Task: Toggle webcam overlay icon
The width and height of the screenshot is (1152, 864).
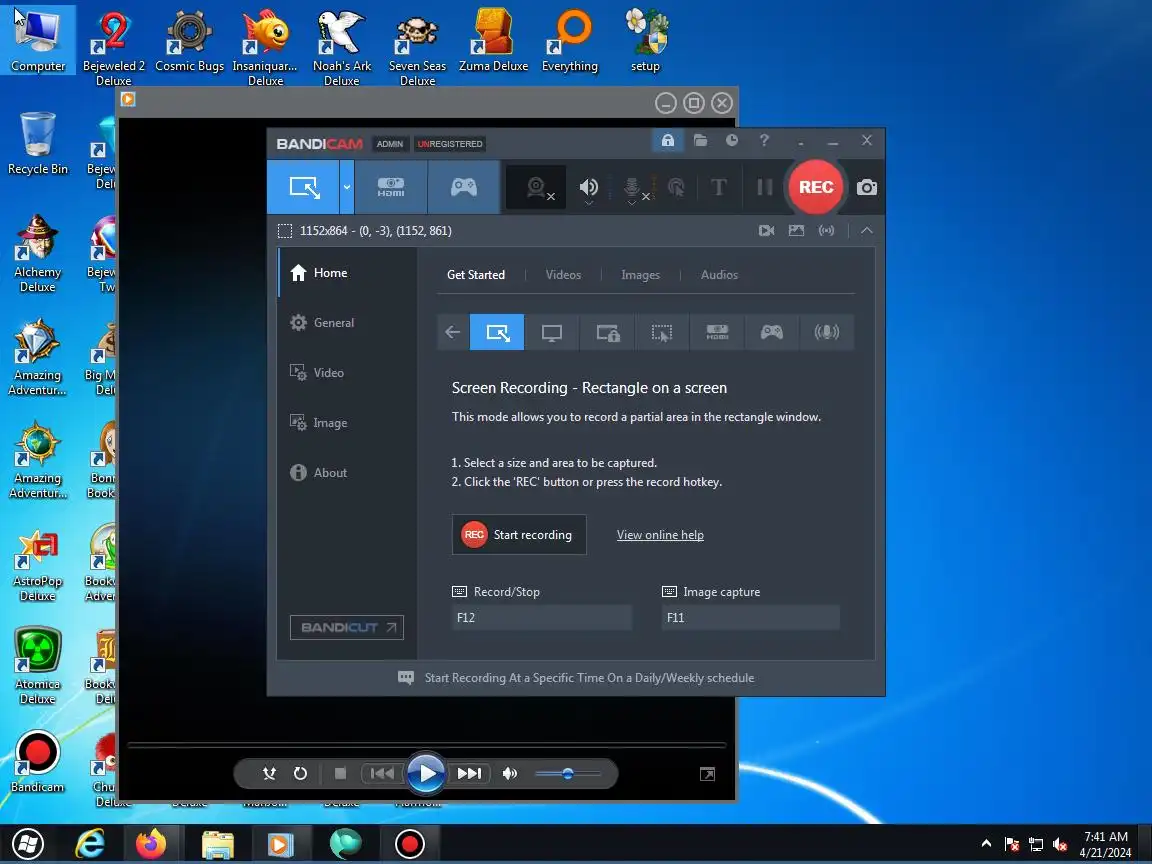Action: point(536,188)
